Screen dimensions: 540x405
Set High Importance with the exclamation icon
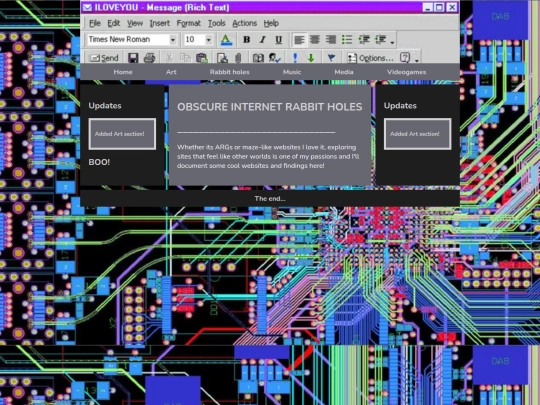pyautogui.click(x=295, y=58)
